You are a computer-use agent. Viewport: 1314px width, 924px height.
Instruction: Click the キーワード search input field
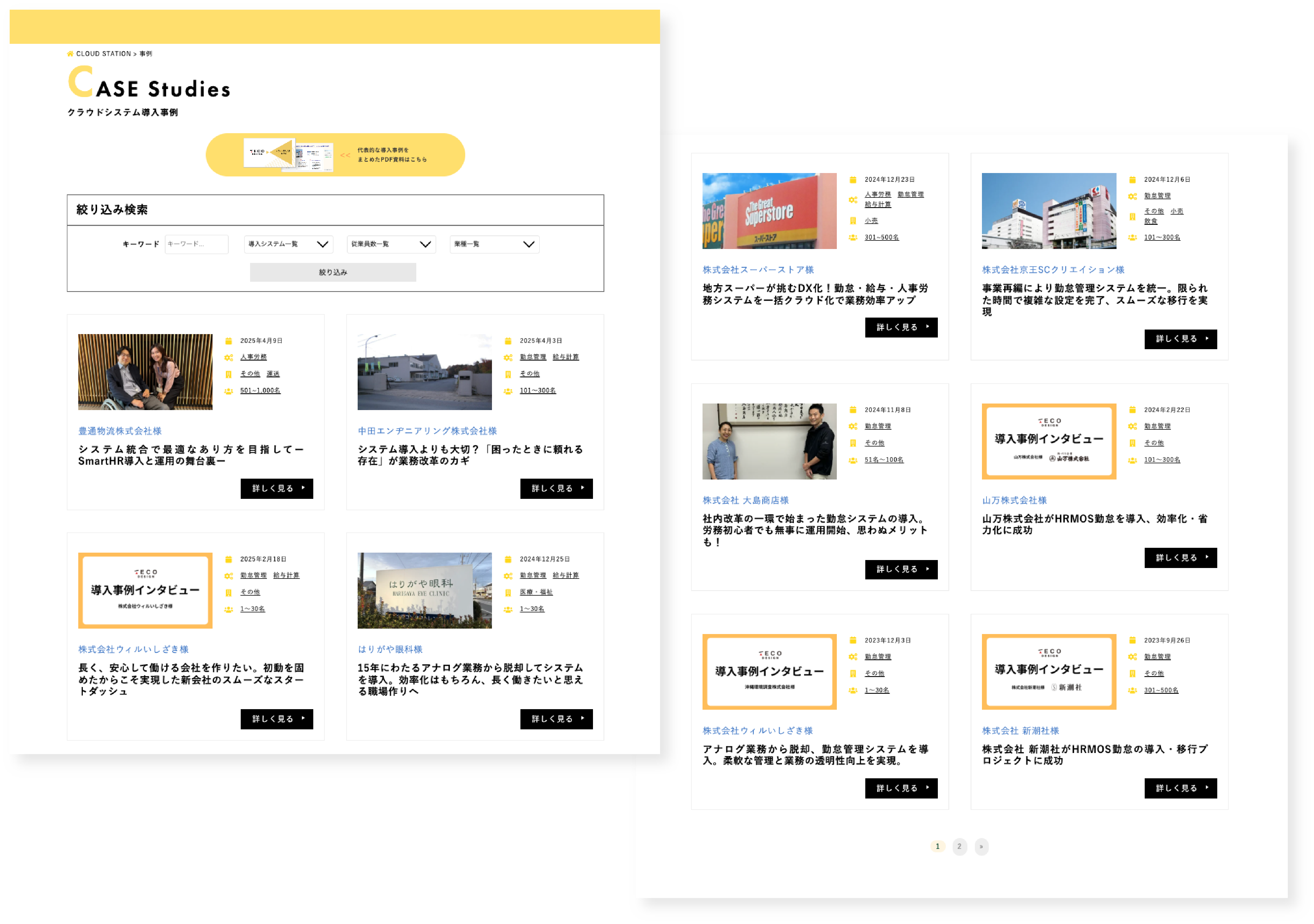[196, 244]
